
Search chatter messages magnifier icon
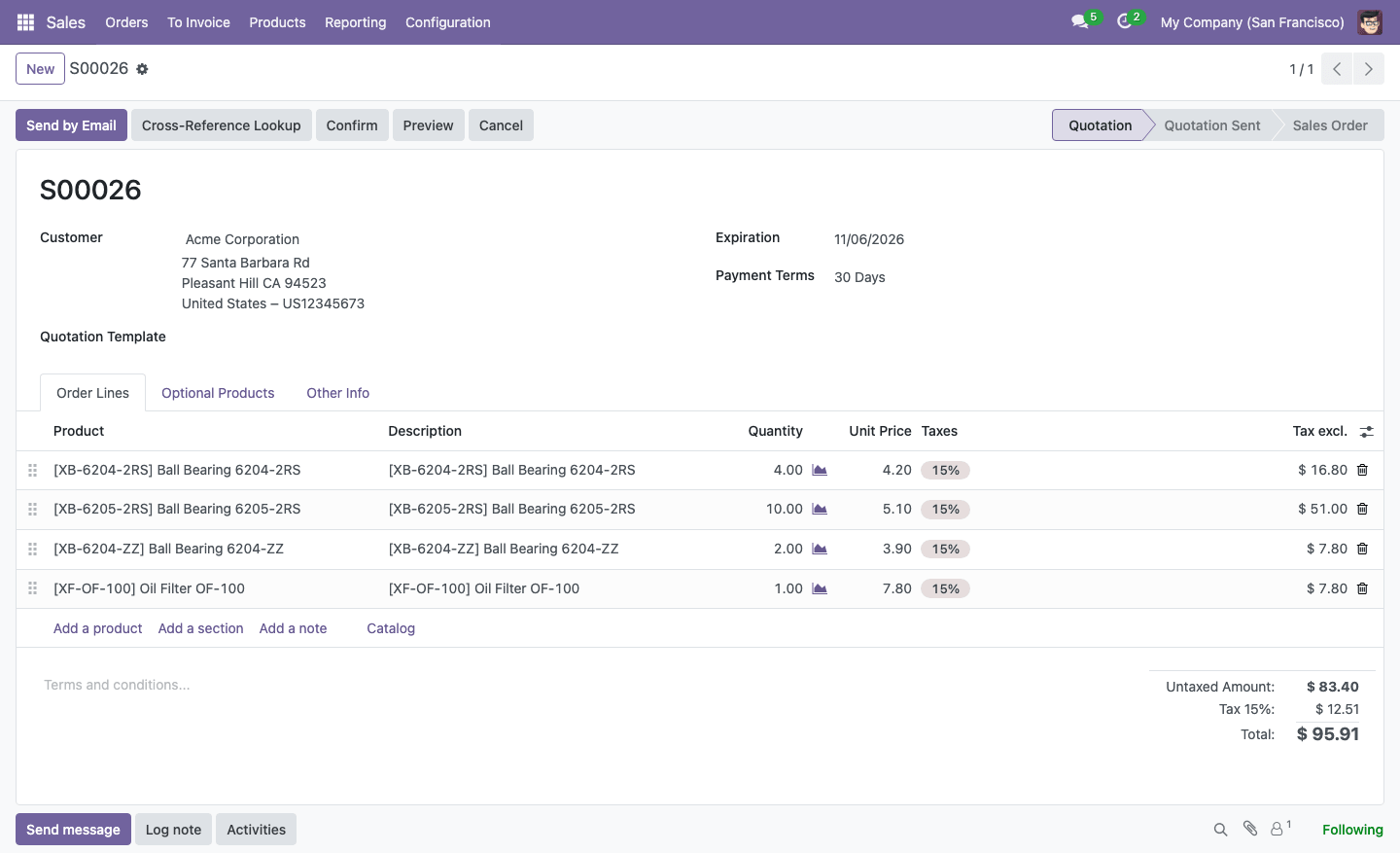1220,830
